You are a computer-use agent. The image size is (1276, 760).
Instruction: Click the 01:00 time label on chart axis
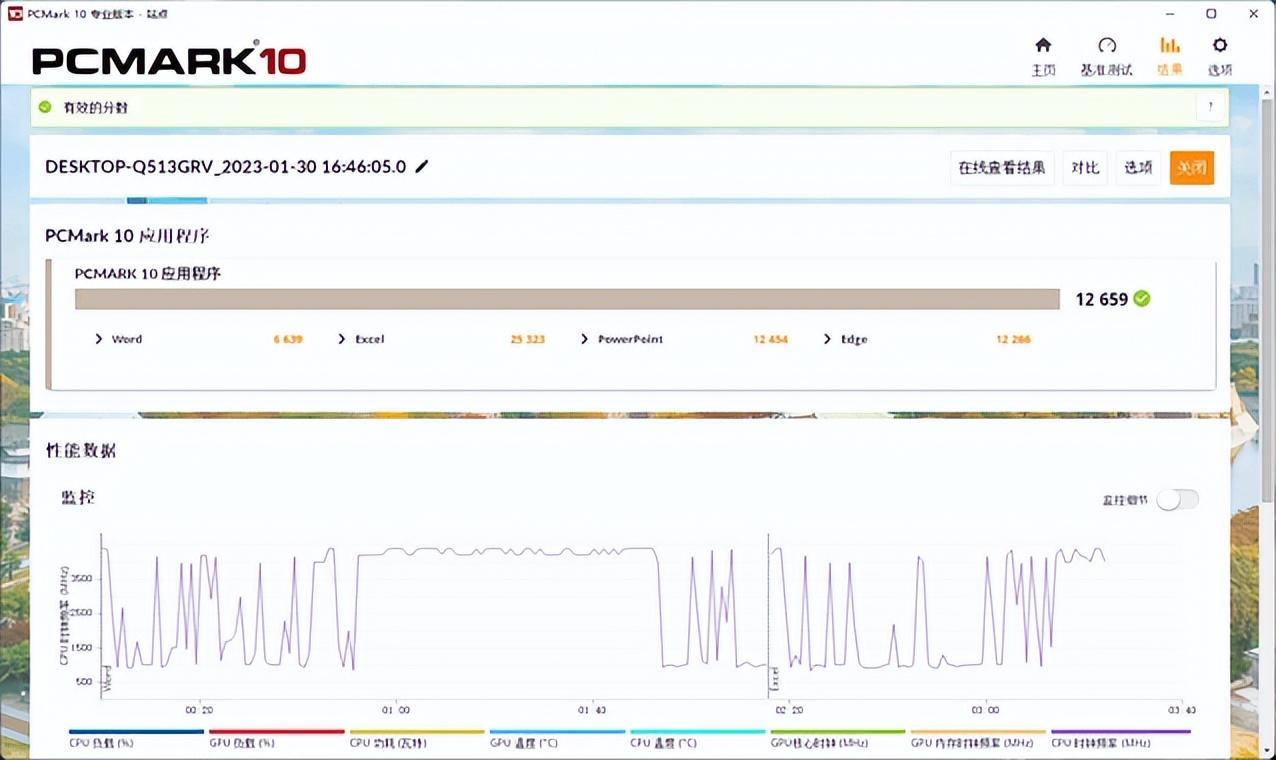[396, 710]
